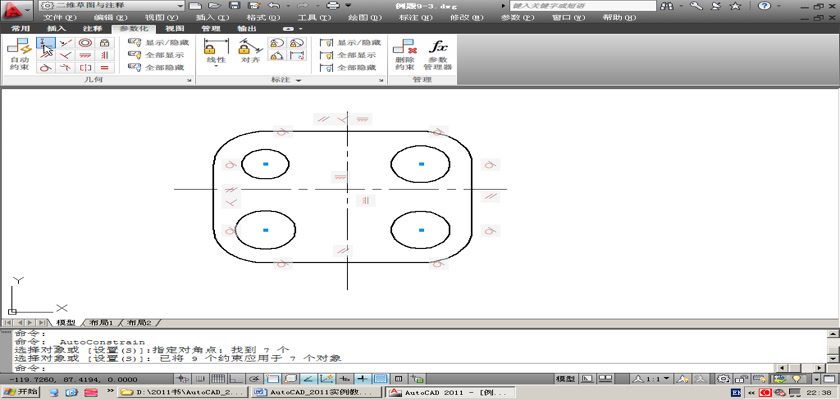Viewport: 840px width, 400px height.
Task: Click the 自动约束 auto constrain button
Action: click(x=19, y=55)
